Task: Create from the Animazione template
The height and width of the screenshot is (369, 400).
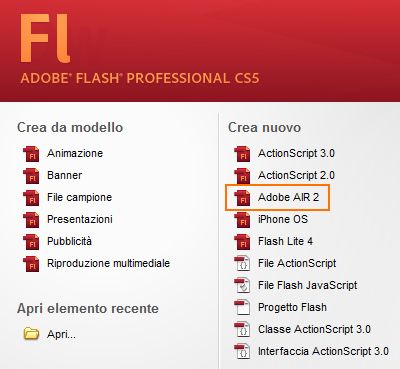Action: [75, 153]
